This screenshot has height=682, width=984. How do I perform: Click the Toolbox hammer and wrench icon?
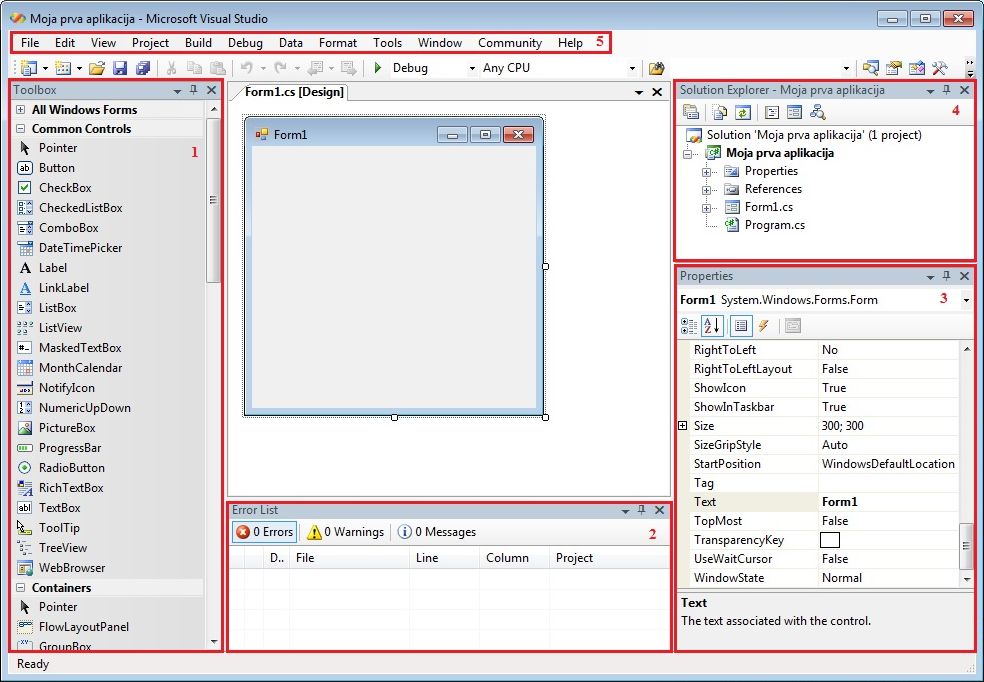[x=939, y=68]
